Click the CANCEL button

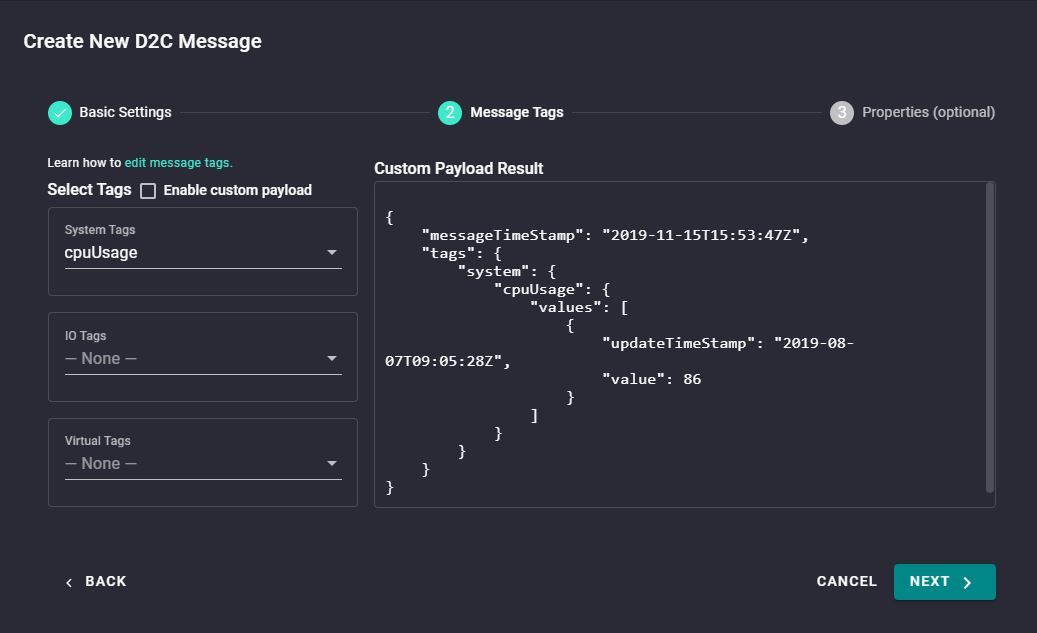coord(847,581)
